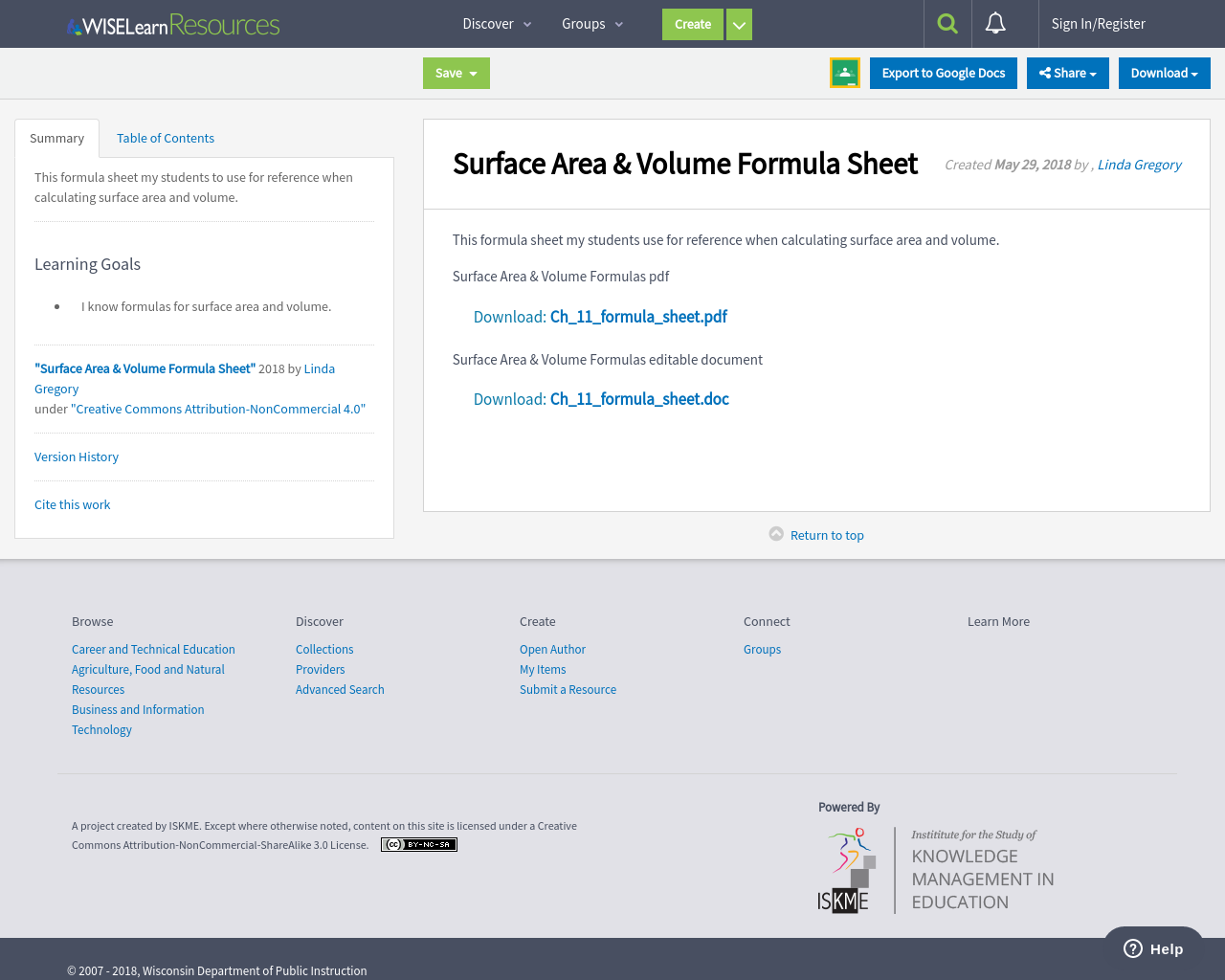Open the Create dropdown arrow
This screenshot has height=980, width=1225.
tap(739, 25)
